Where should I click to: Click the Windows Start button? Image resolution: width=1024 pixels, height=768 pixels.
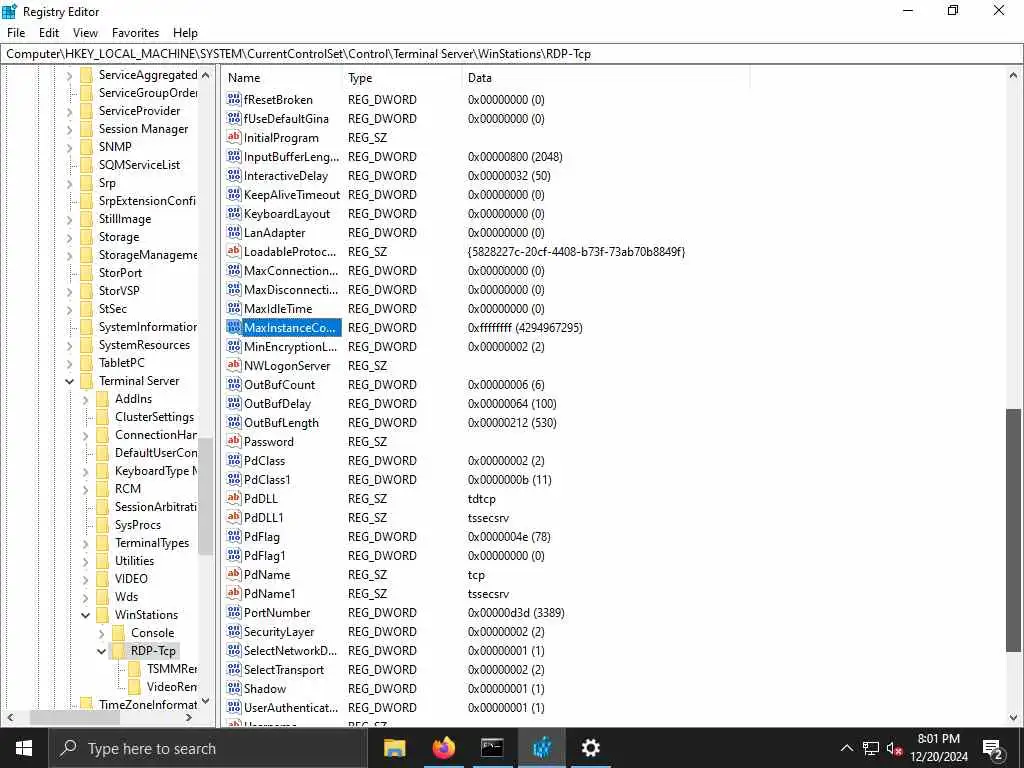pos(24,748)
